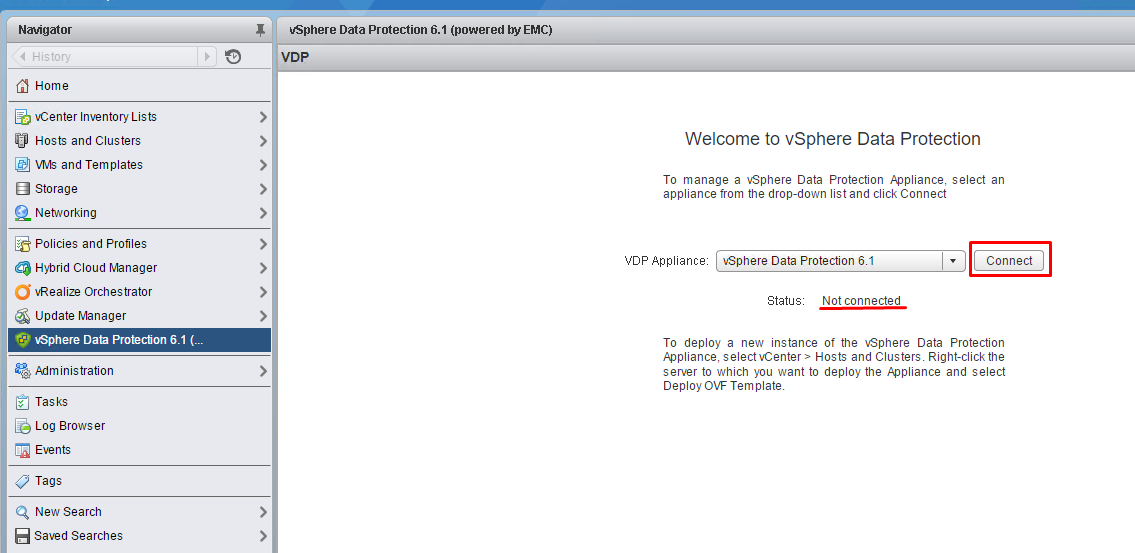Viewport: 1135px width, 553px height.
Task: Click the vSphere Data Protection shield icon
Action: (x=22, y=339)
